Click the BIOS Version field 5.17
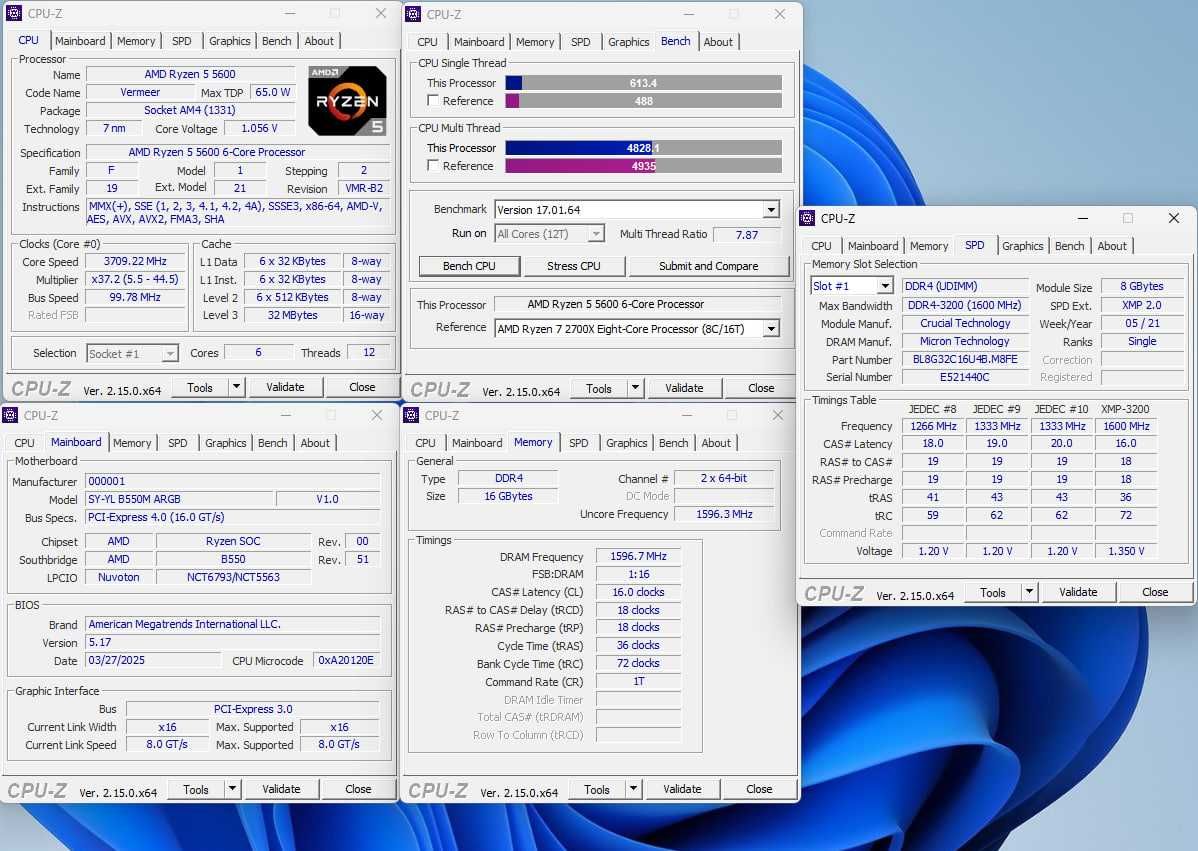1198x851 pixels. tap(233, 642)
